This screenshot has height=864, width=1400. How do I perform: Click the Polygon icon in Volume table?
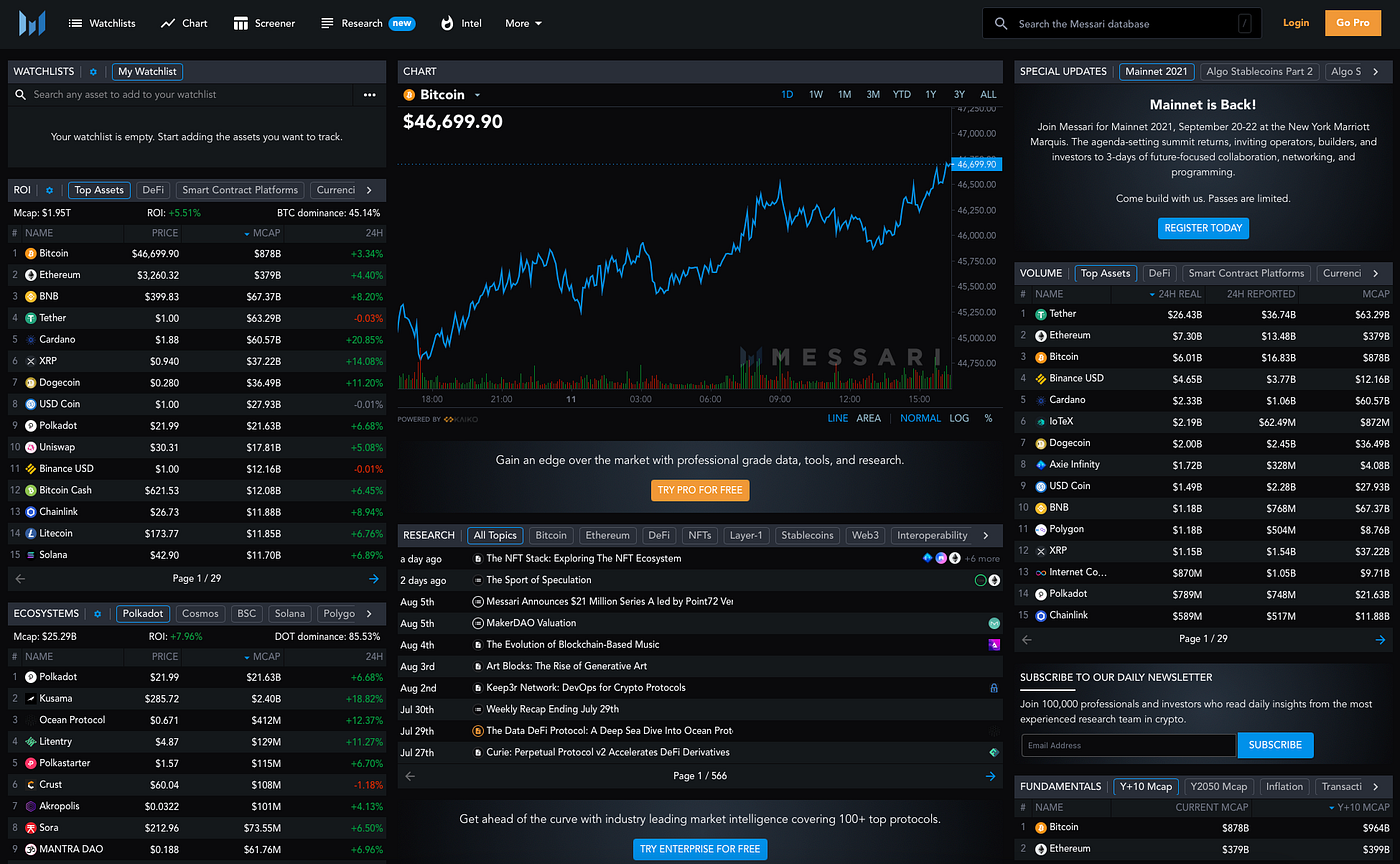pos(1040,529)
